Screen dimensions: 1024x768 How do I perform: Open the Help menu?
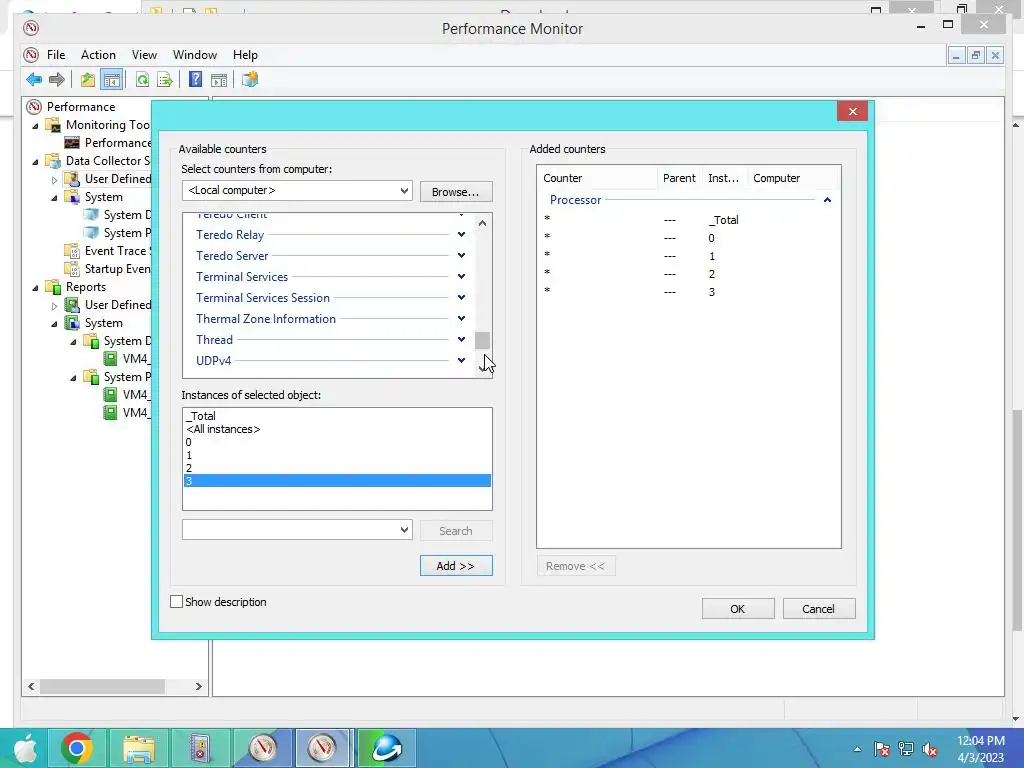[x=245, y=55]
